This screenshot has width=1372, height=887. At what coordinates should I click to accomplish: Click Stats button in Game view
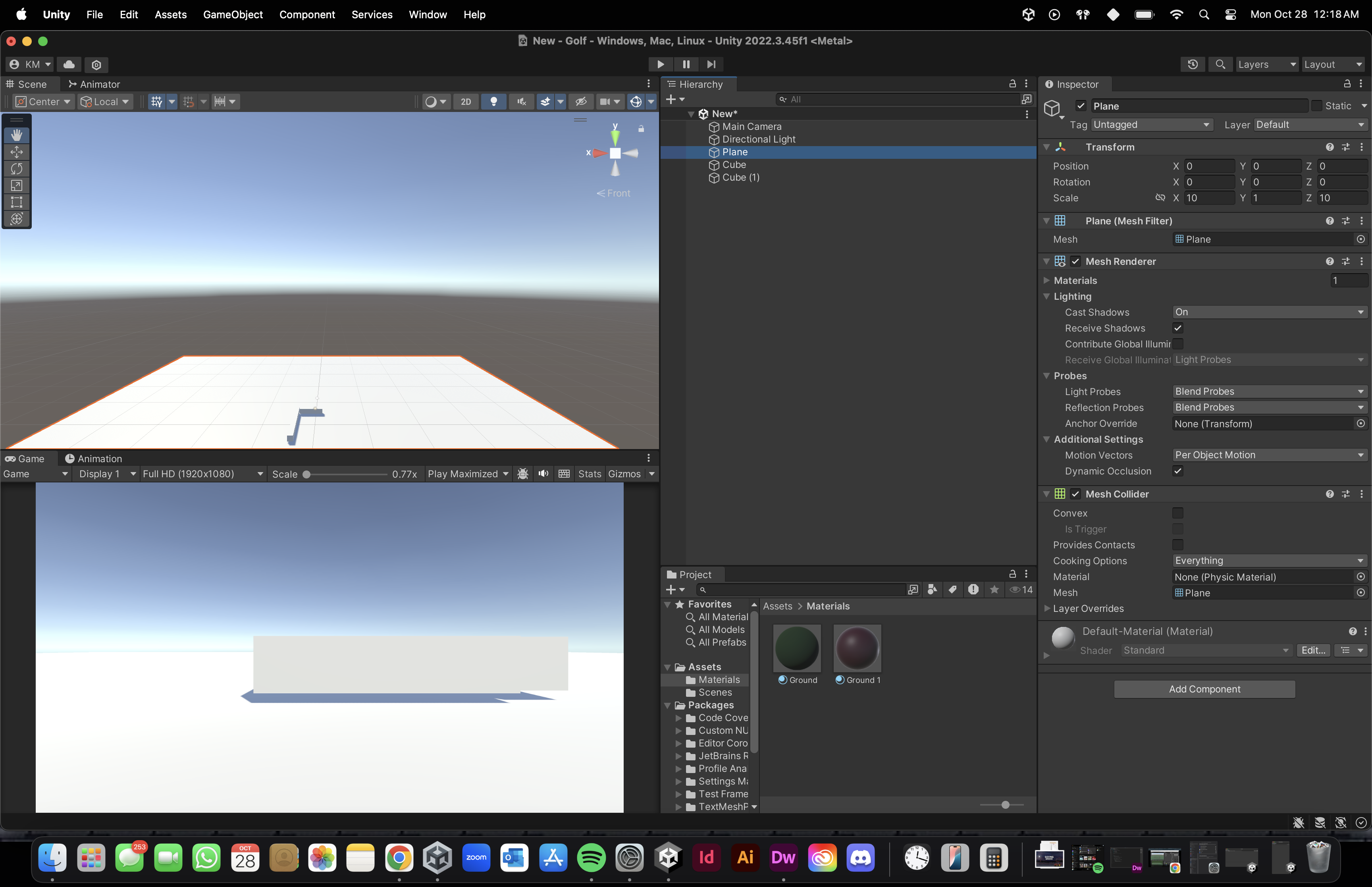click(590, 473)
